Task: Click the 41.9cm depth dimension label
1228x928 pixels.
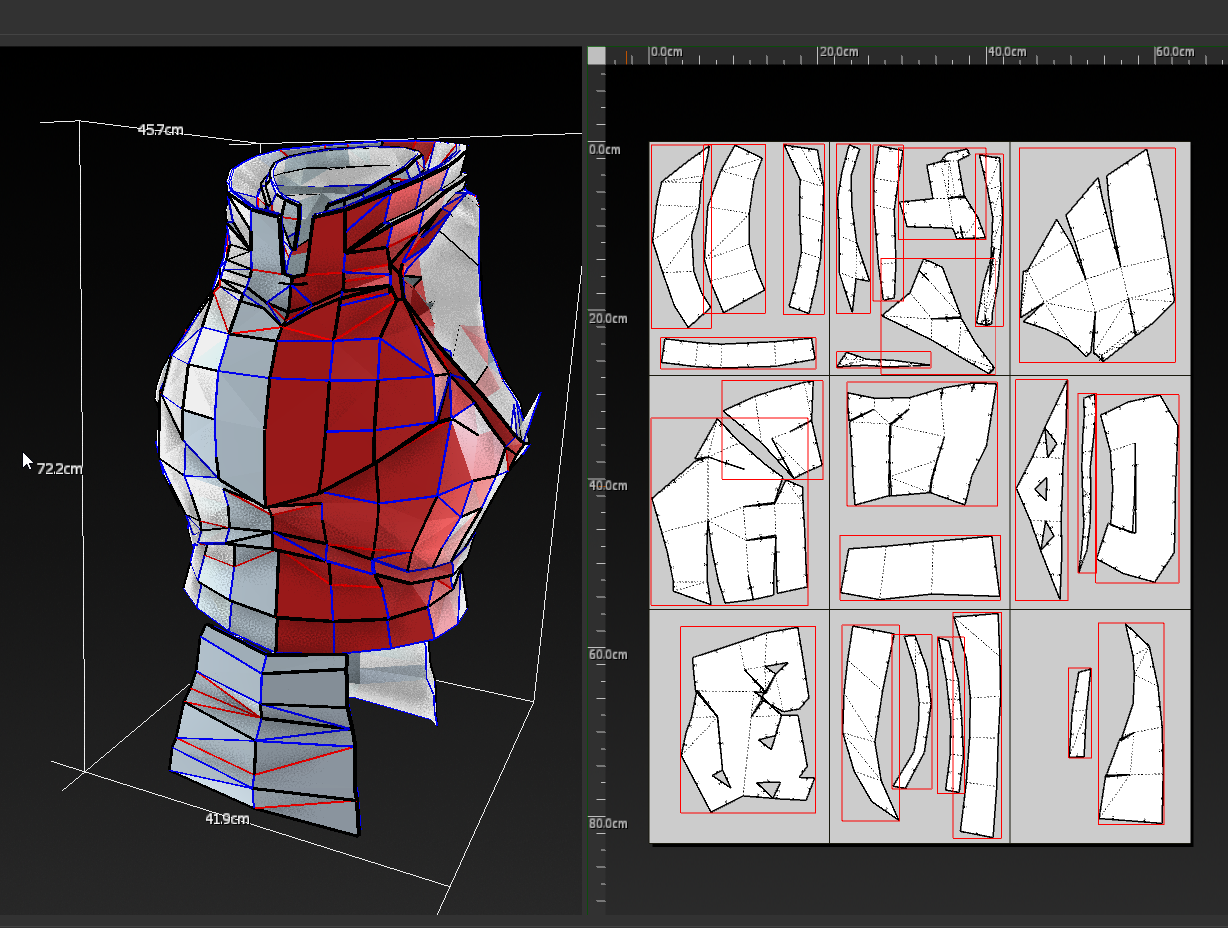Action: click(227, 819)
